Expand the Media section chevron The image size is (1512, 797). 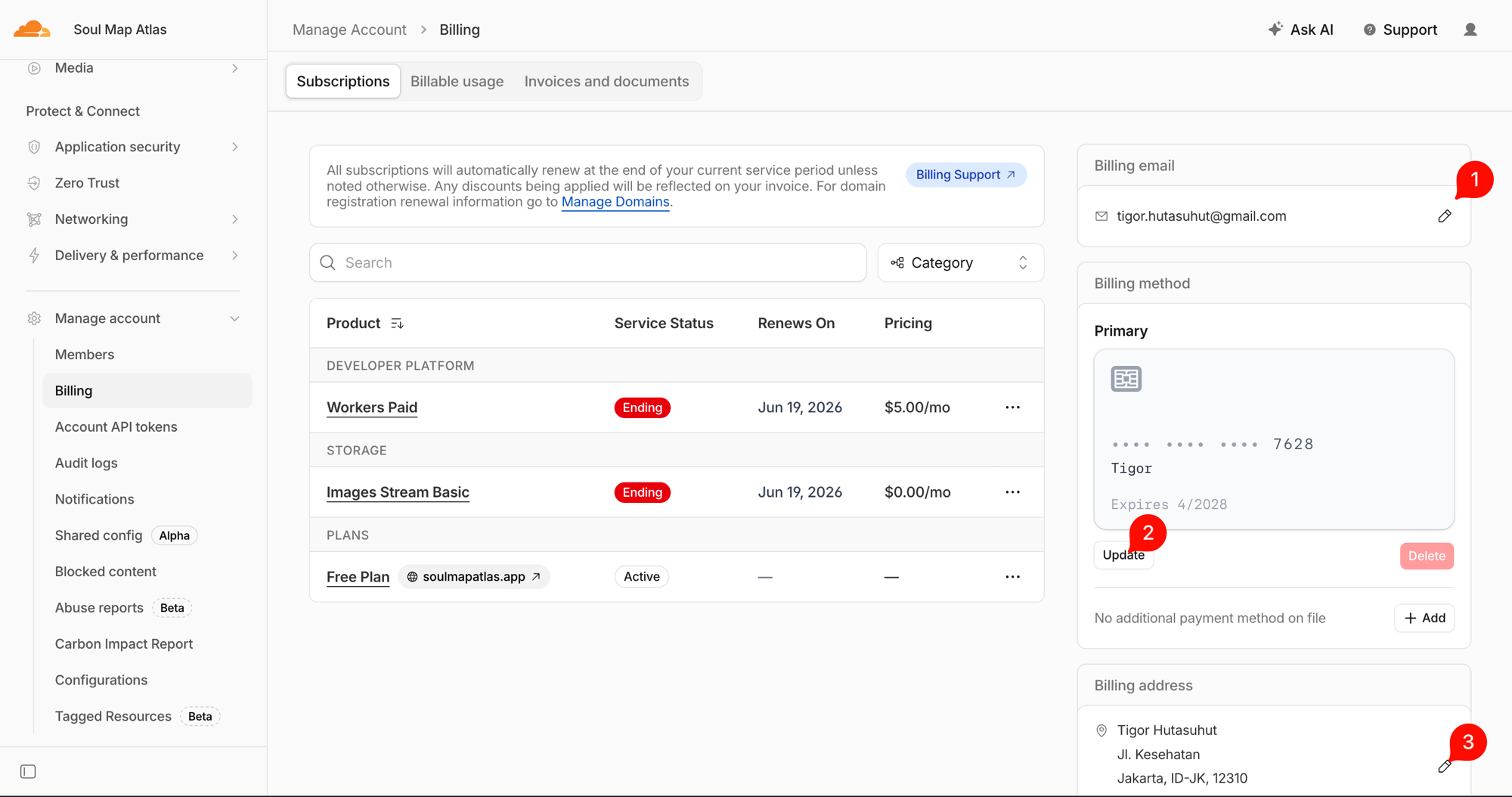point(235,68)
